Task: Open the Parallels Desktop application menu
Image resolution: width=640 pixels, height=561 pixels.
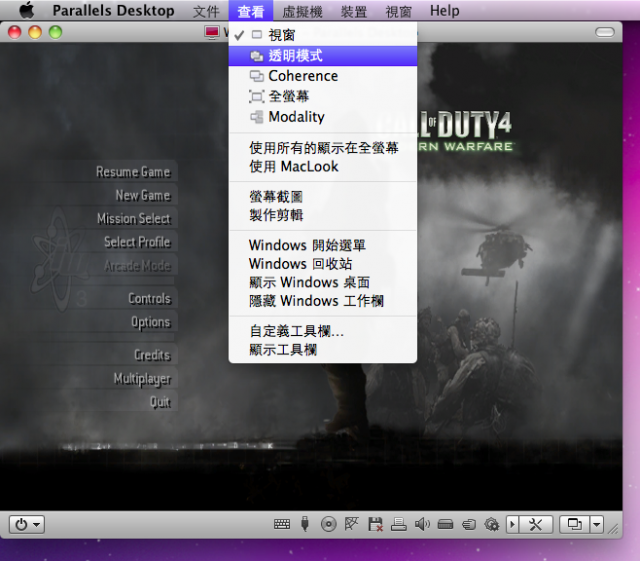Action: (x=113, y=11)
